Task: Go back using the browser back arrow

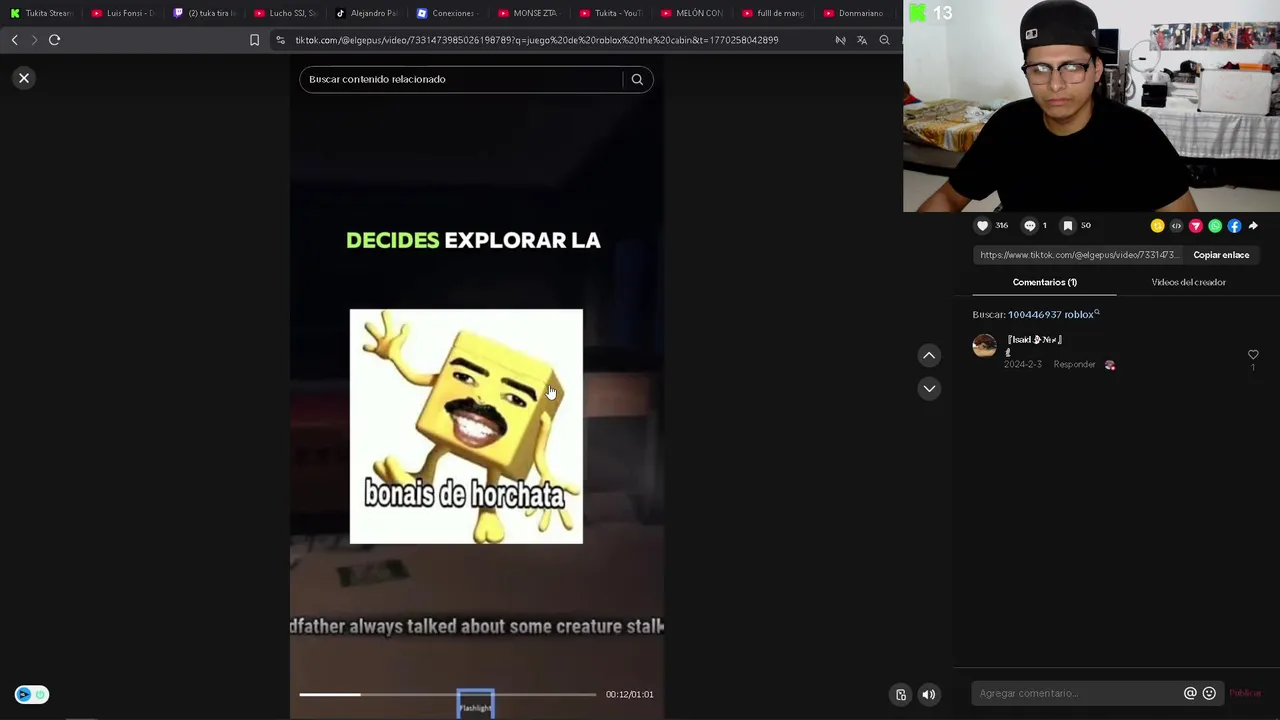Action: (14, 40)
